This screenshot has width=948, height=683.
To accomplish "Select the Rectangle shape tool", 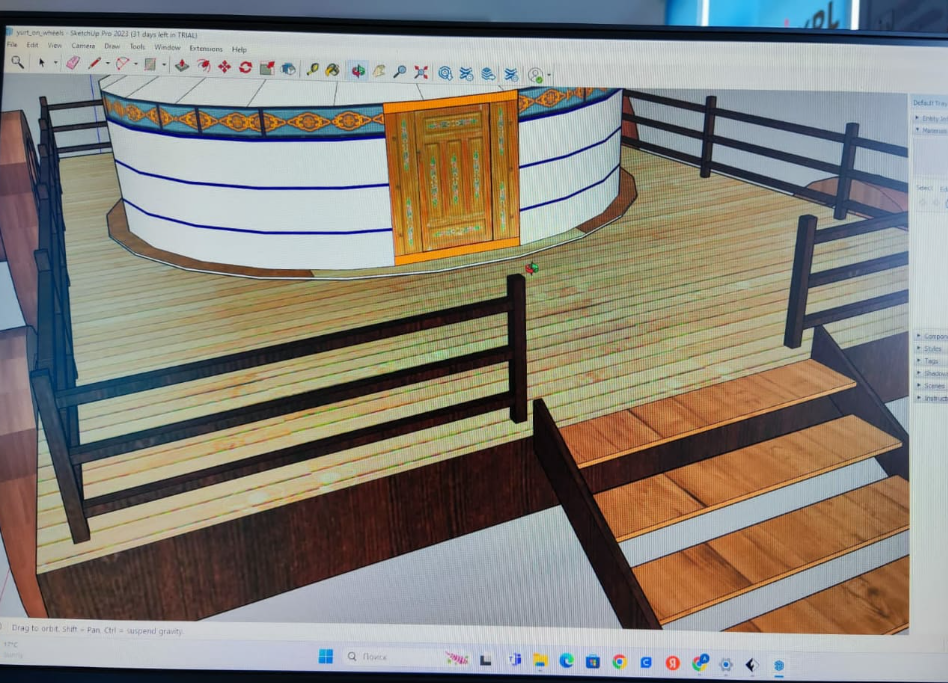I will (x=151, y=65).
